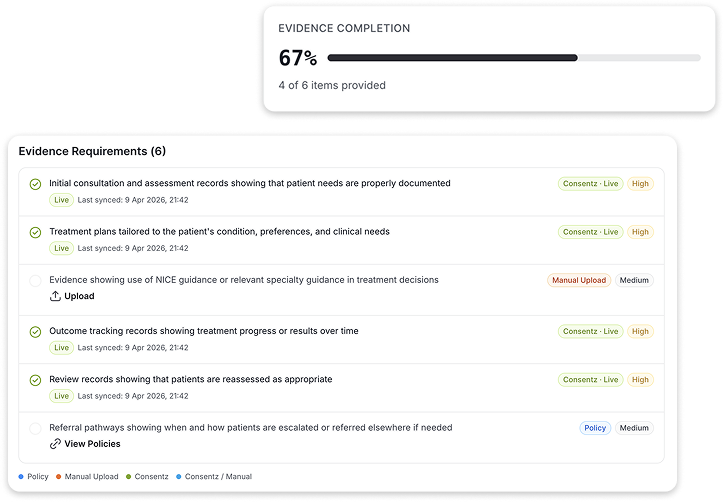Click the Consentz / Manual legend dot
Viewport: 724px width, 502px height.
179,477
